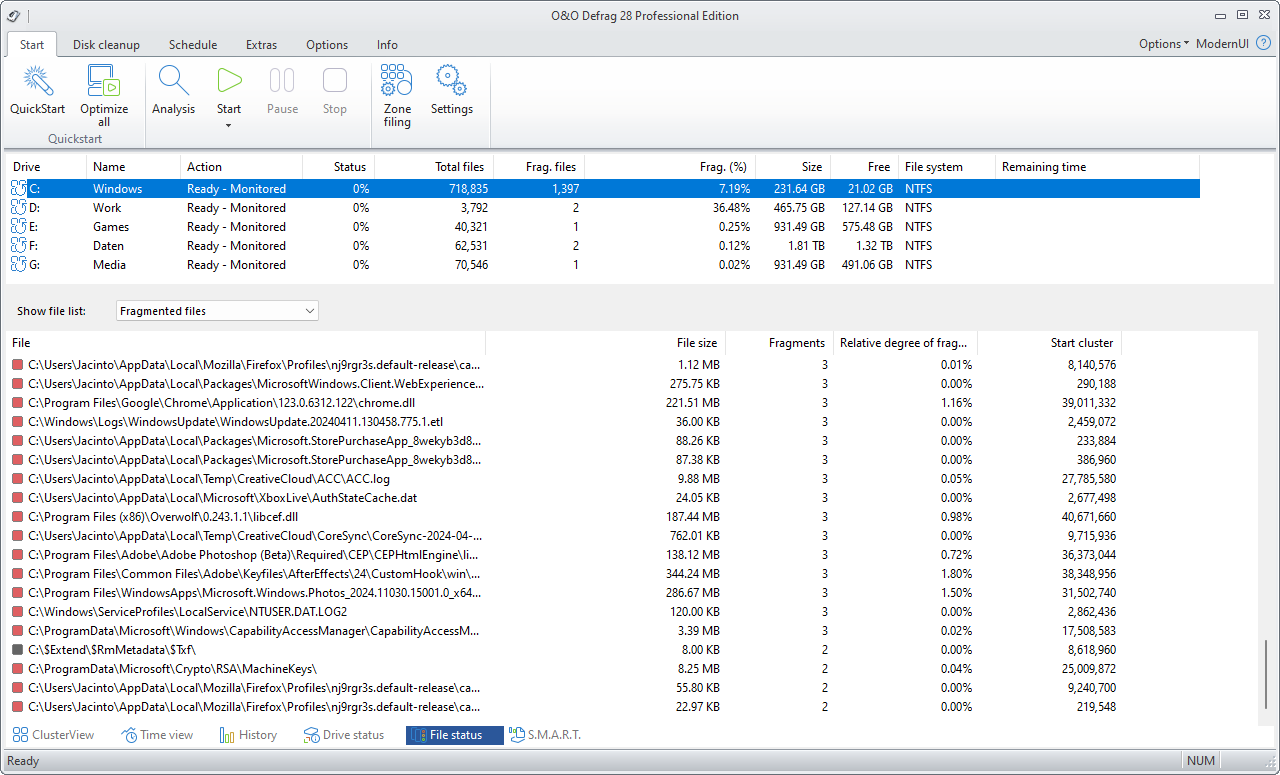The height and width of the screenshot is (775, 1280).
Task: Open the S.M.A.R.T. tab
Action: pos(545,735)
